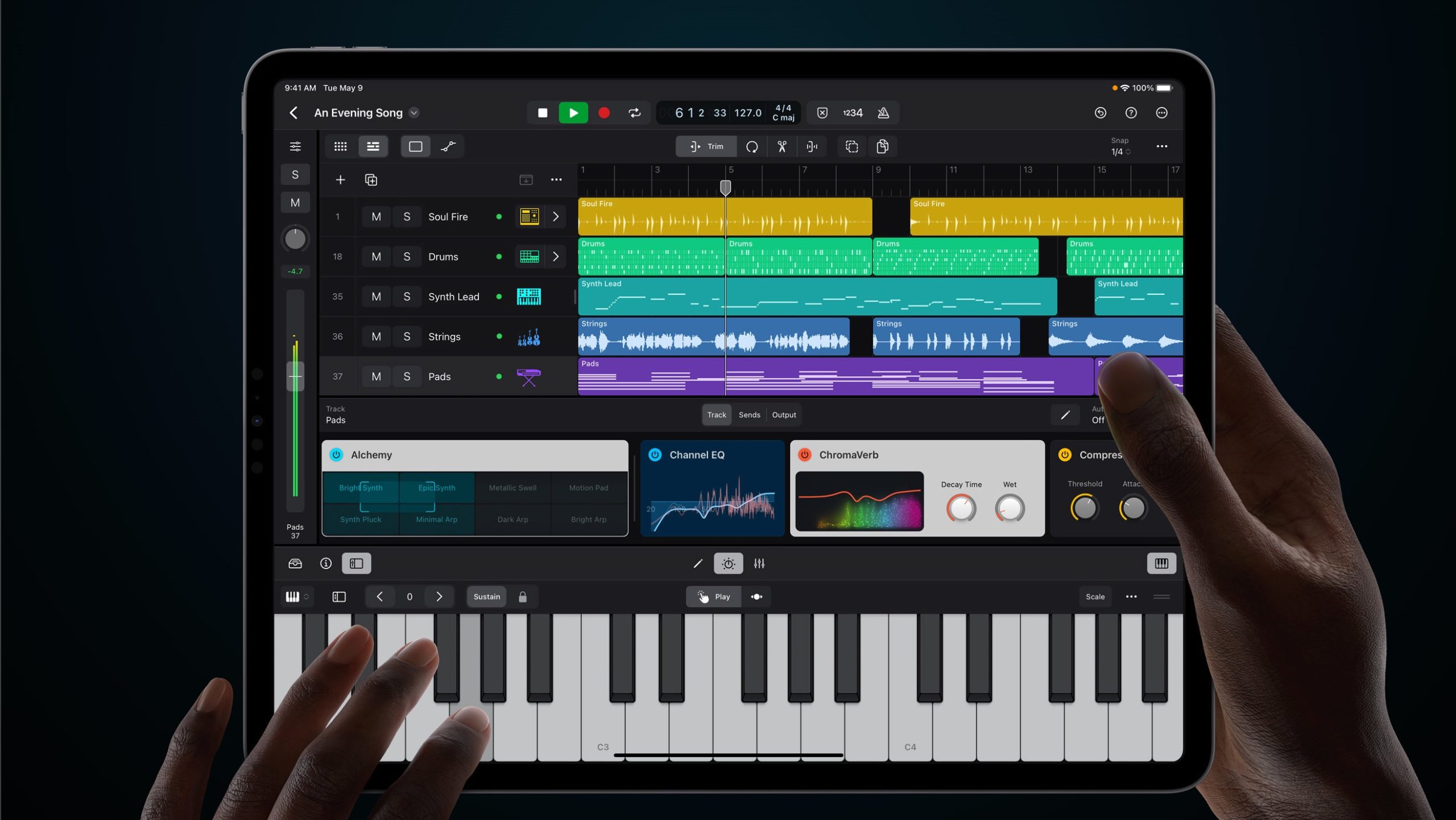The image size is (1456, 820).
Task: Go back with the left chevron arrow
Action: pyautogui.click(x=293, y=113)
